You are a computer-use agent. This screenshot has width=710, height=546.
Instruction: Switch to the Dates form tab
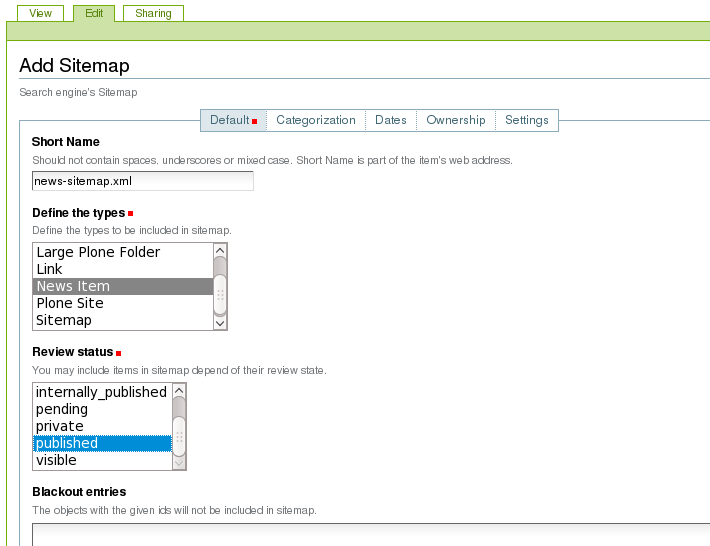(390, 120)
